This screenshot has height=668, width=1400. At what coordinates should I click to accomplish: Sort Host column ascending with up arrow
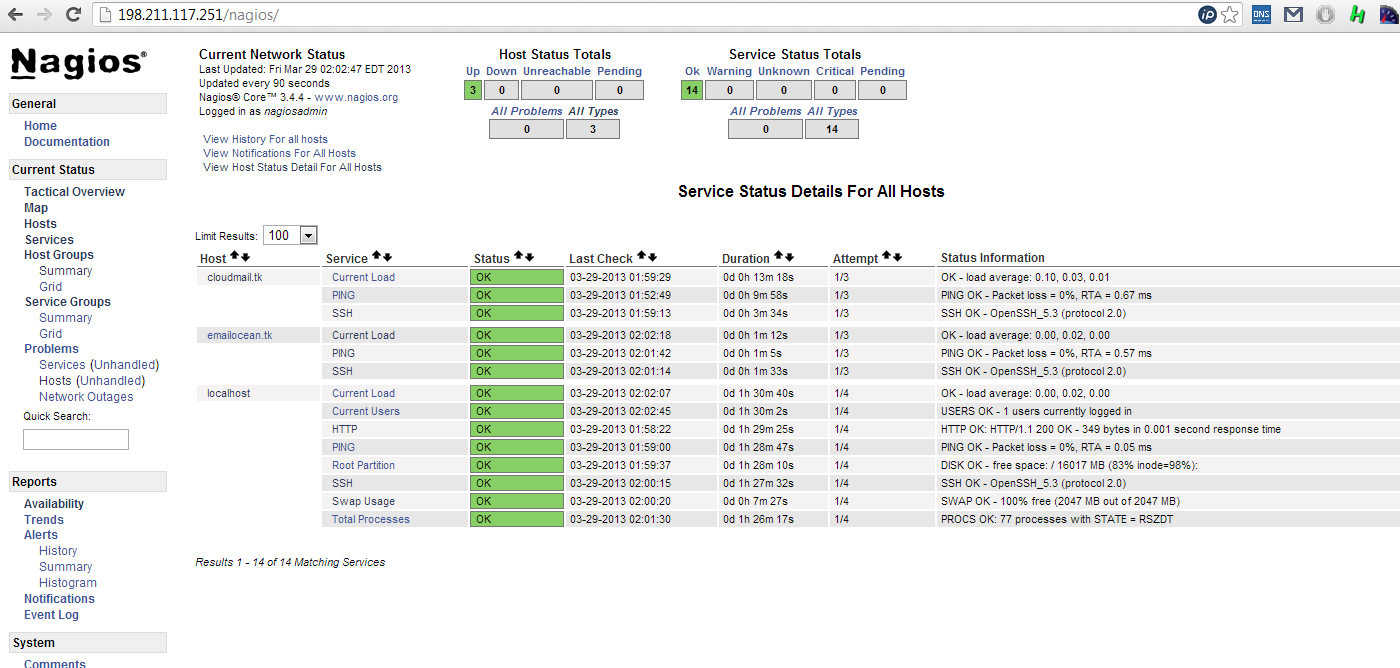click(x=234, y=257)
